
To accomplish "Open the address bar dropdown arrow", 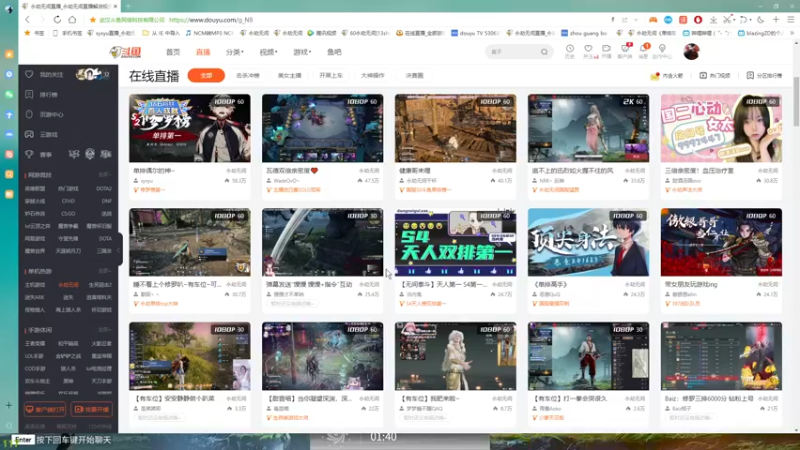I will (636, 20).
